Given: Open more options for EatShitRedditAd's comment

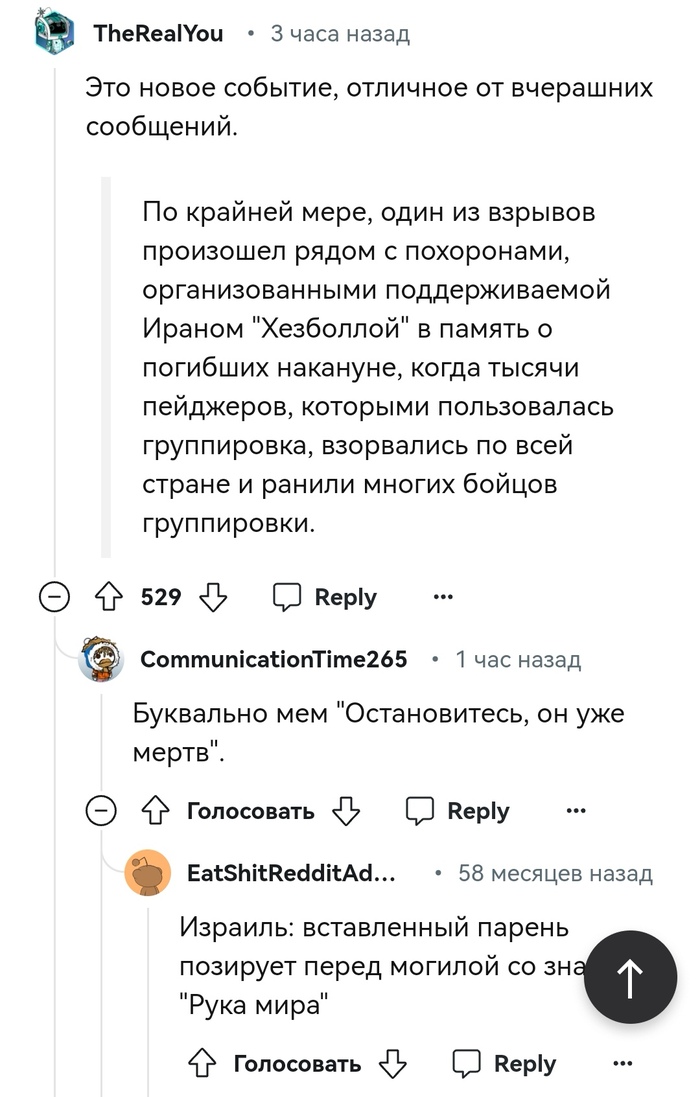Looking at the screenshot, I should coord(622,1064).
